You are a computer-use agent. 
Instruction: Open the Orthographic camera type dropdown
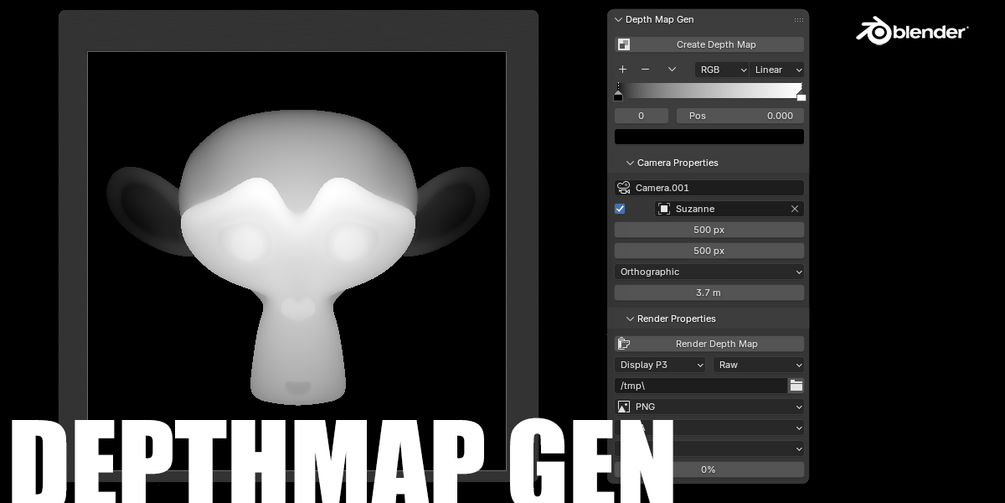pyautogui.click(x=709, y=272)
